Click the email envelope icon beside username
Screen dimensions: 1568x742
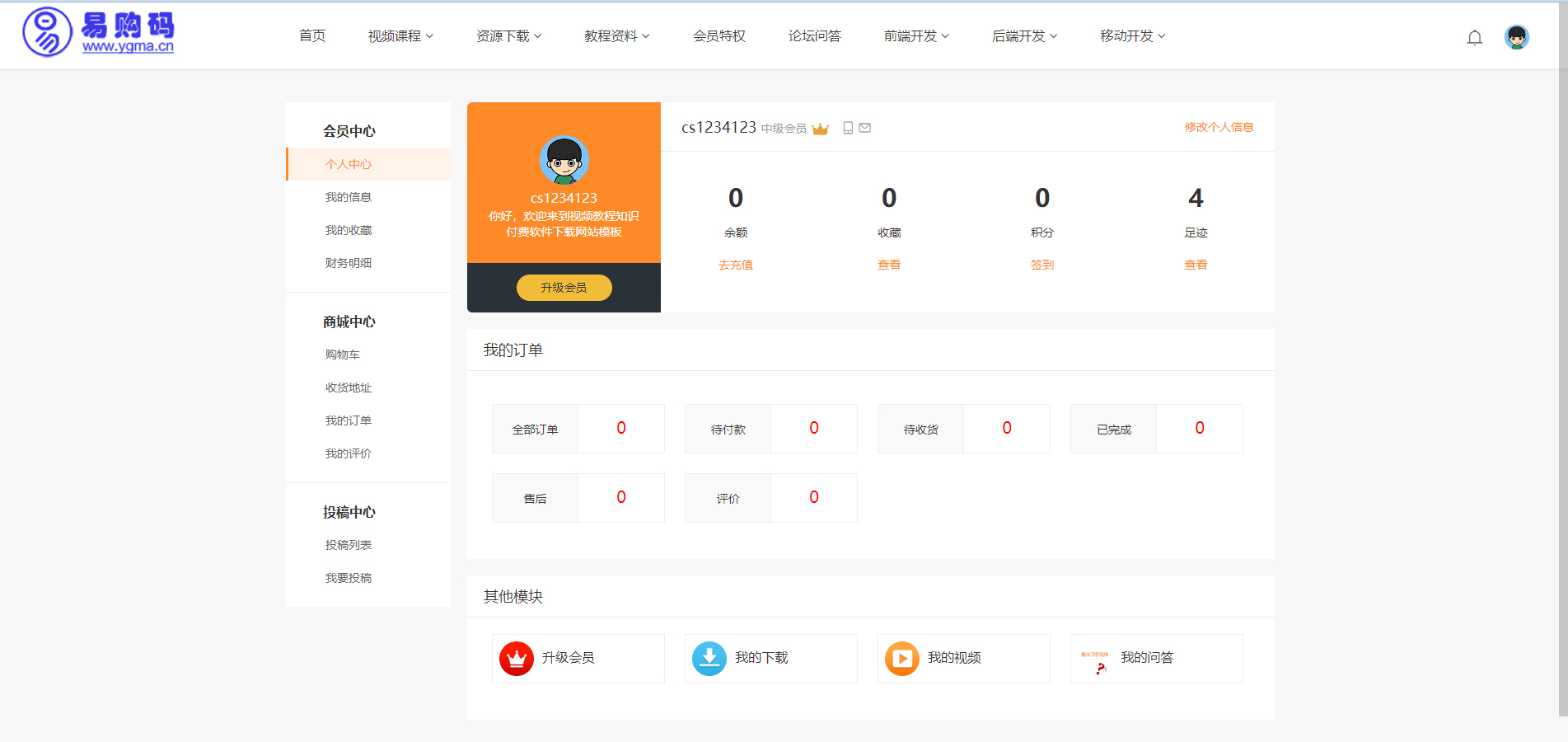(x=865, y=128)
